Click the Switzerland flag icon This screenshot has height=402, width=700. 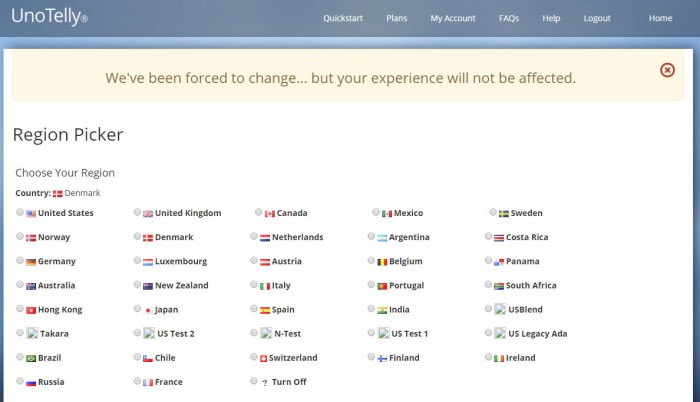click(x=264, y=358)
